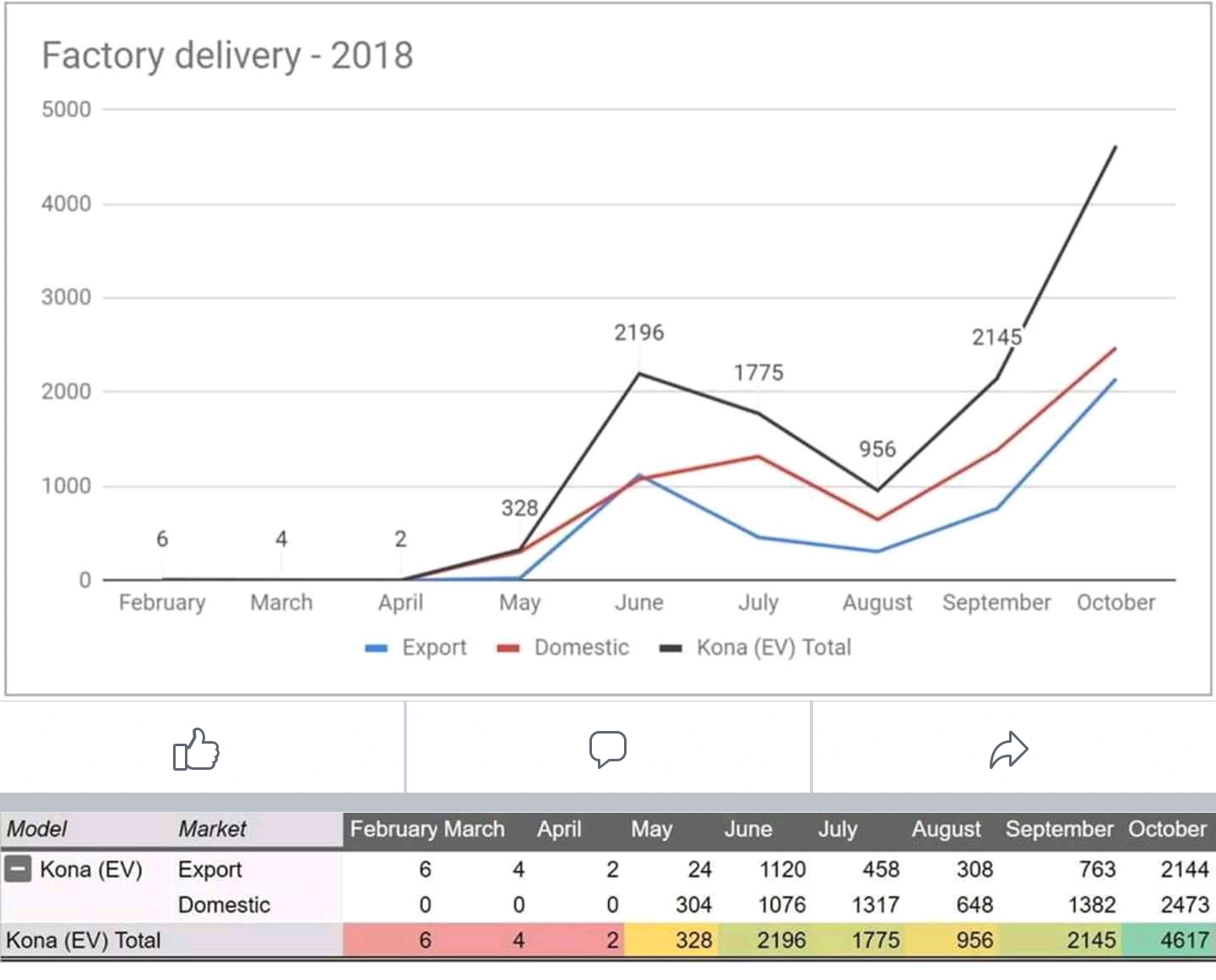Viewport: 1216px width, 980px height.
Task: Collapse the Kona (EV) row group
Action: tap(19, 869)
